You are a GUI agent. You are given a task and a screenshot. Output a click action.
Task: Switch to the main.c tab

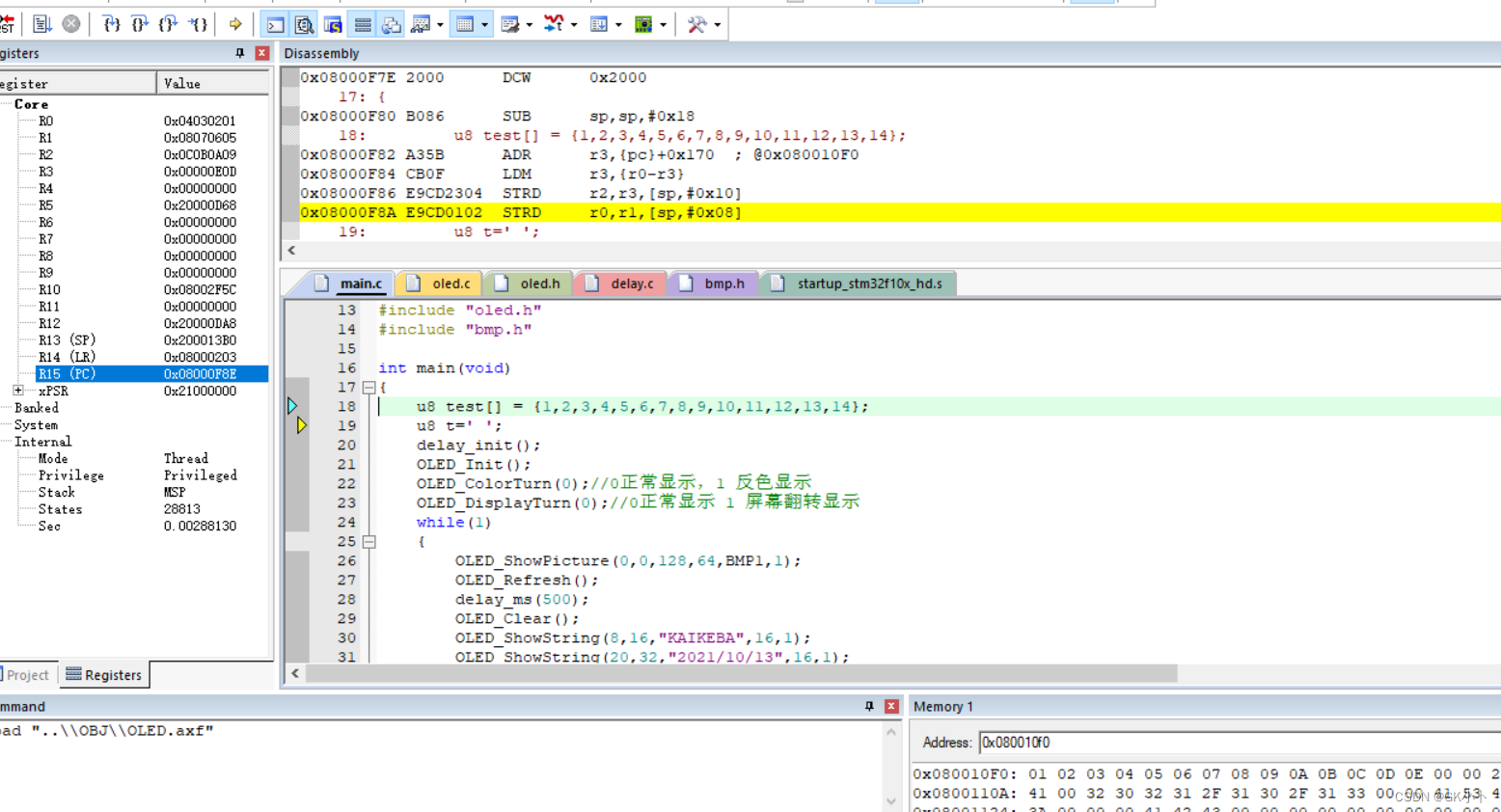351,284
